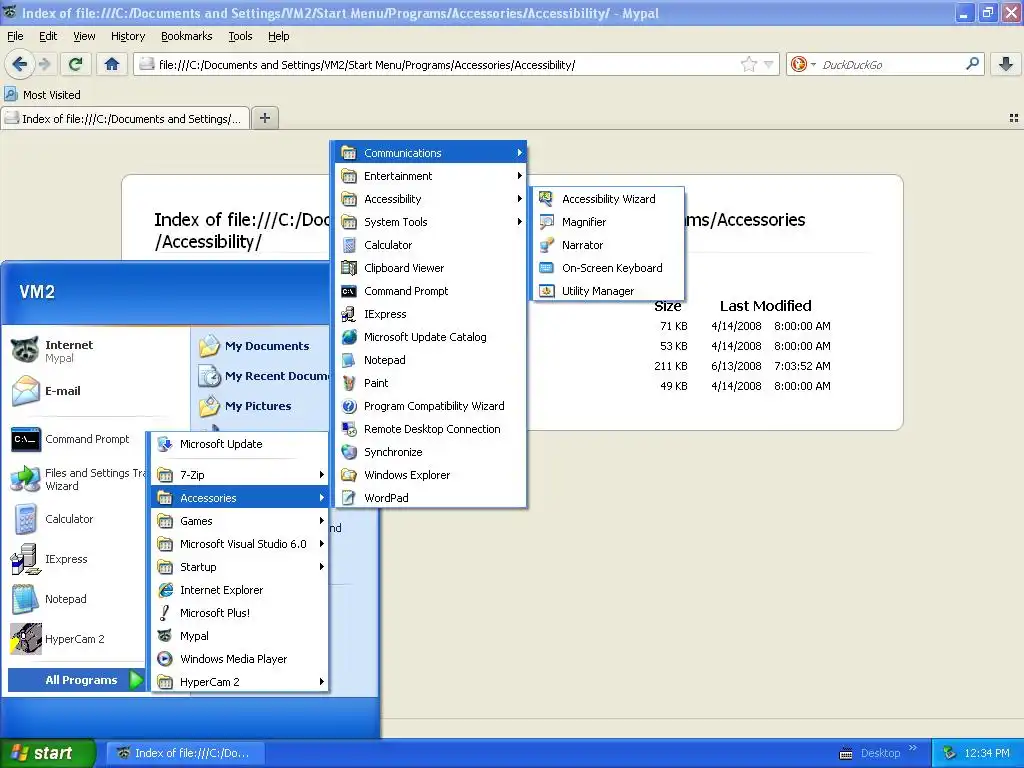Launch Utility Manager

pos(609,291)
